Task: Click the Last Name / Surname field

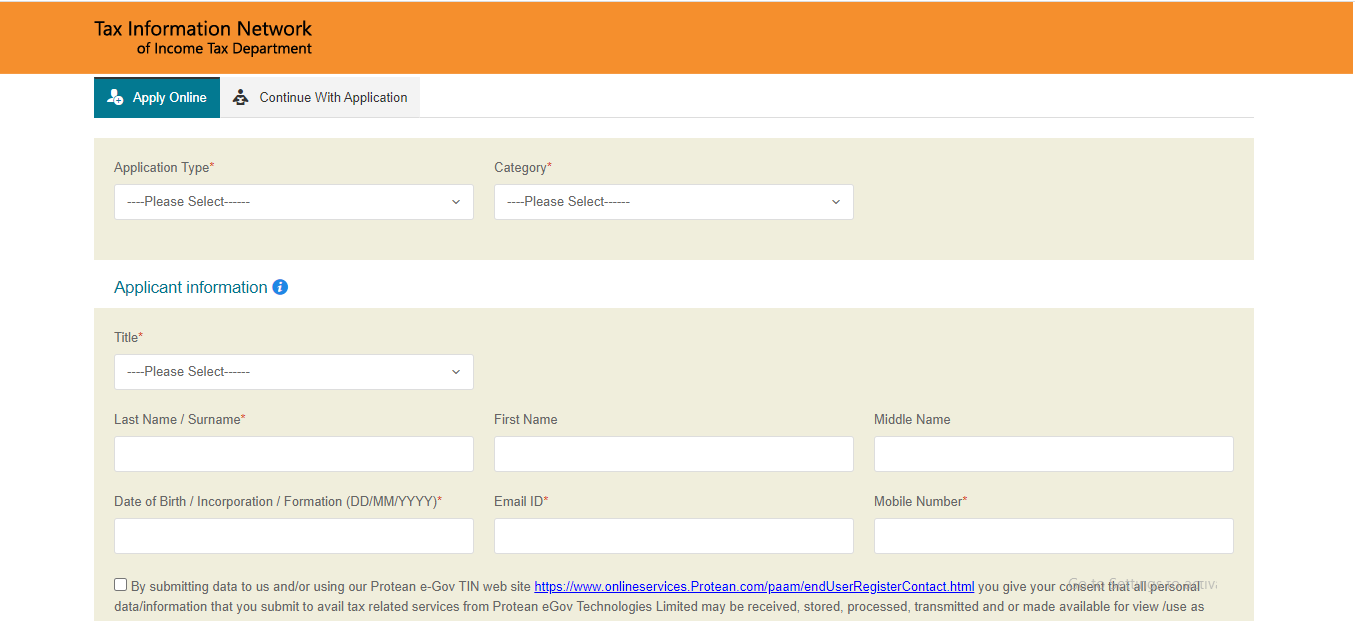Action: [x=293, y=454]
